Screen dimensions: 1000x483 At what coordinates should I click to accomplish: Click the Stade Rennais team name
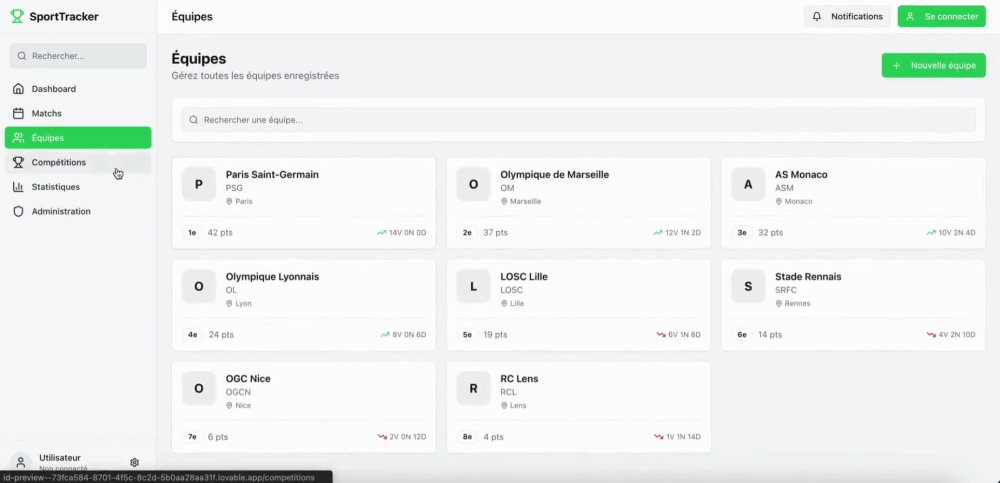click(x=808, y=276)
